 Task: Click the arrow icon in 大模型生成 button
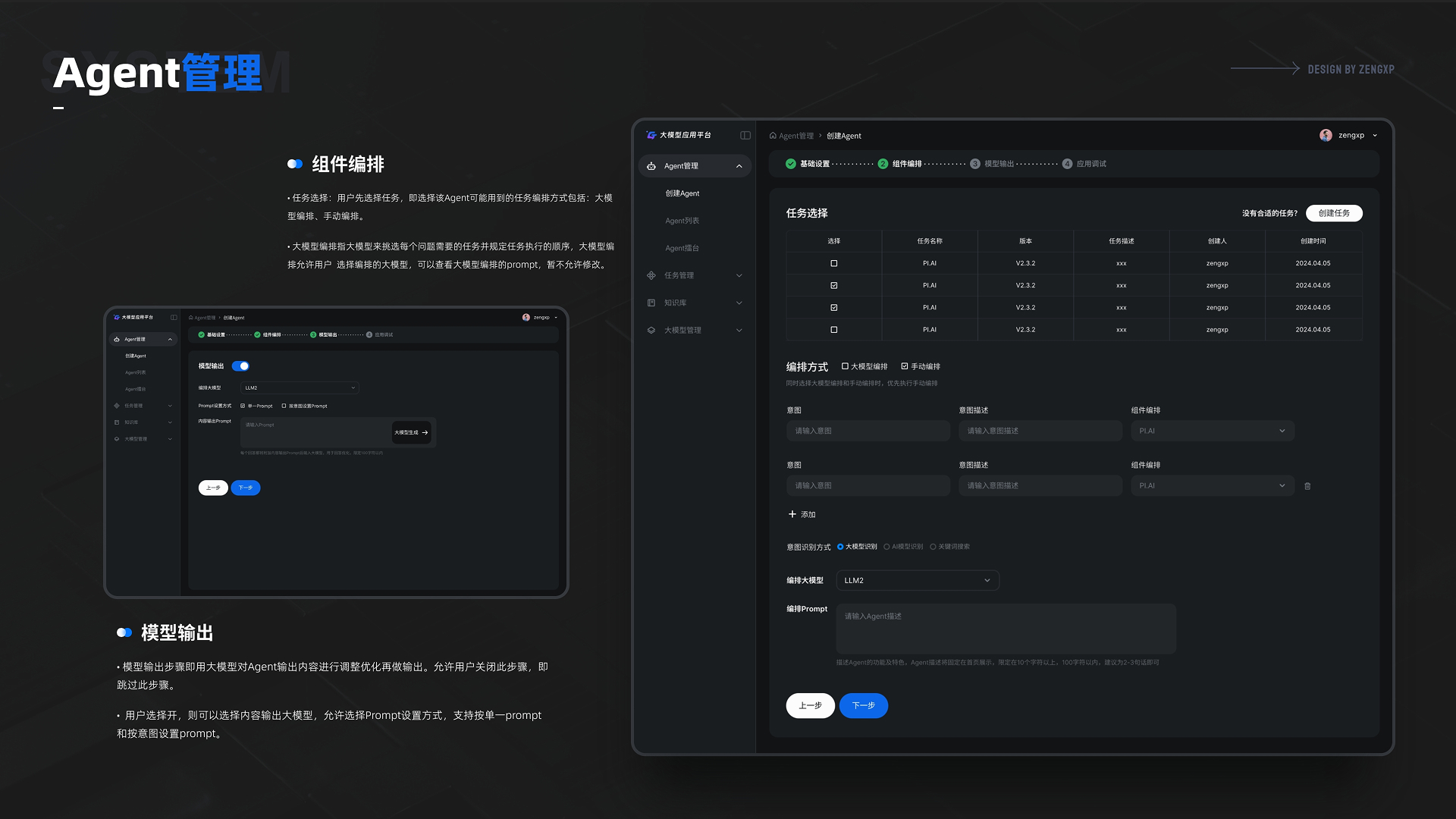(425, 432)
